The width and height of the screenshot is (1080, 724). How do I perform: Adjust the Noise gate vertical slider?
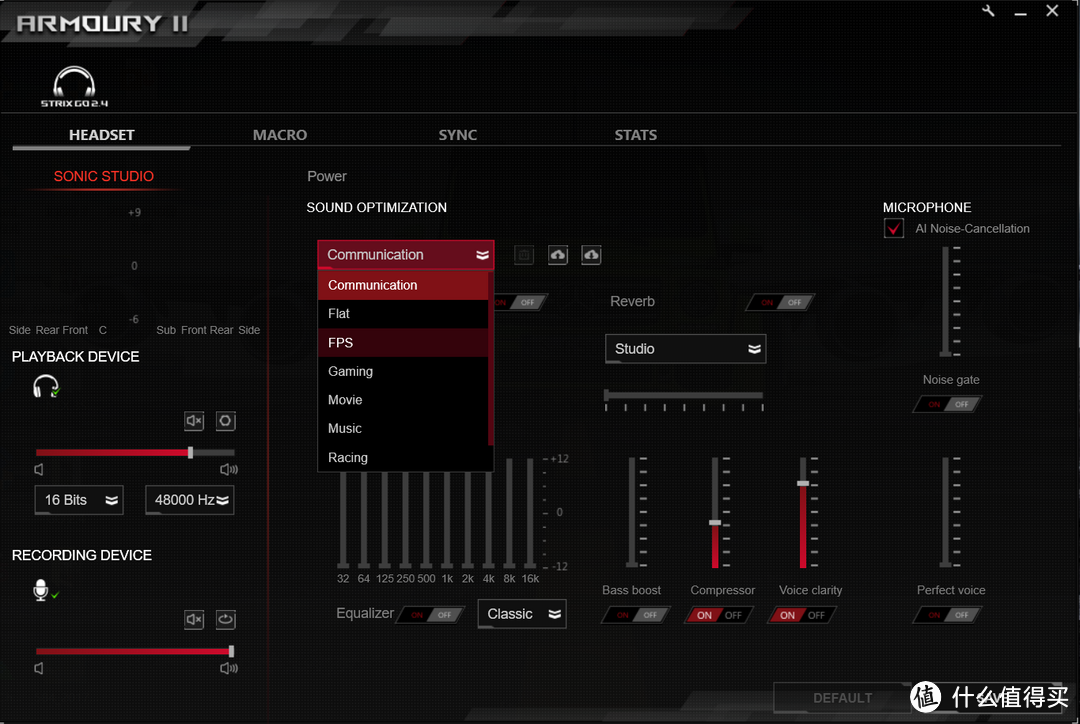pos(946,302)
